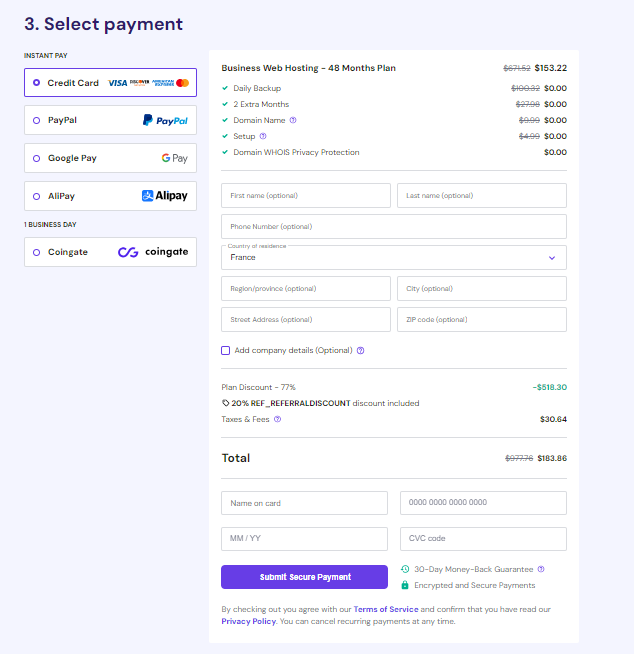Click the Mastercard logo
This screenshot has width=634, height=654.
[x=182, y=83]
